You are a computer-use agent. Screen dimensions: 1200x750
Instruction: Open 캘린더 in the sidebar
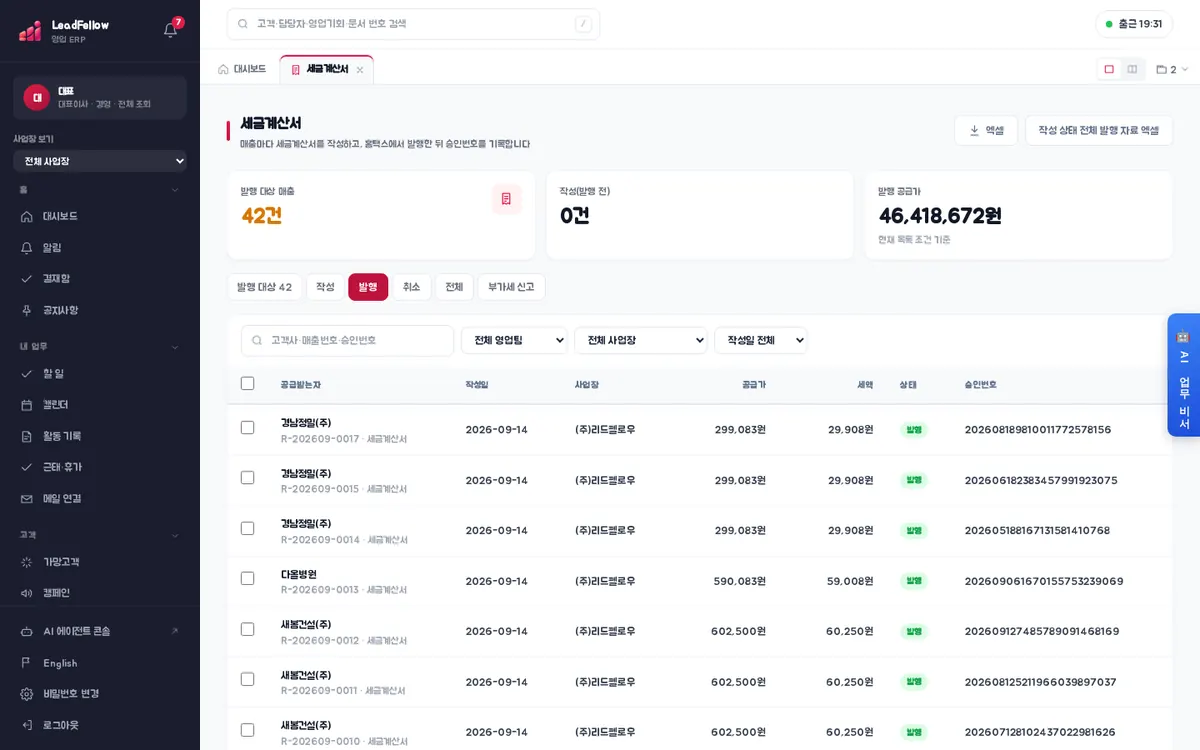pos(100,404)
